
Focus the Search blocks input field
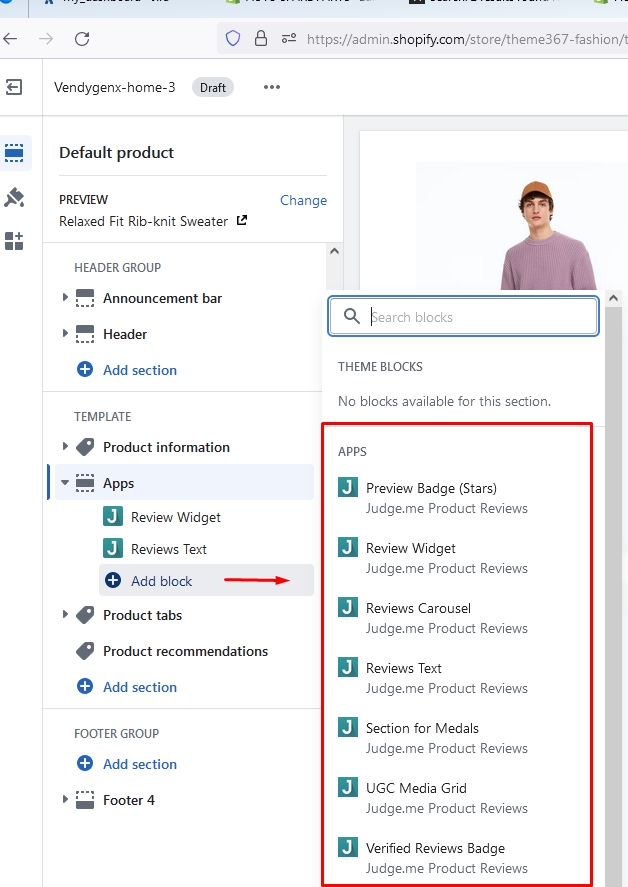[463, 316]
